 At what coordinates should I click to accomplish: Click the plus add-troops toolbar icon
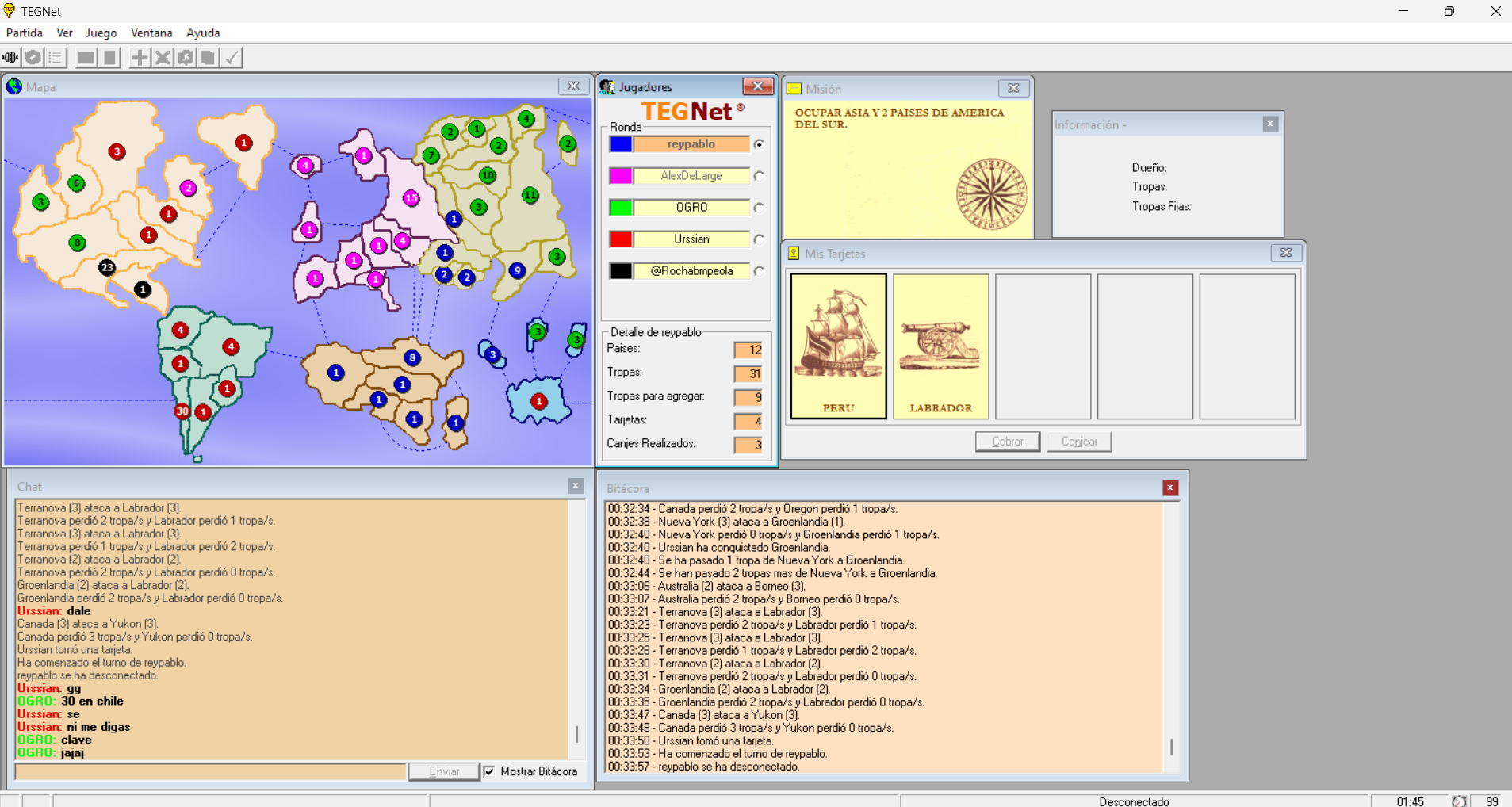click(140, 58)
